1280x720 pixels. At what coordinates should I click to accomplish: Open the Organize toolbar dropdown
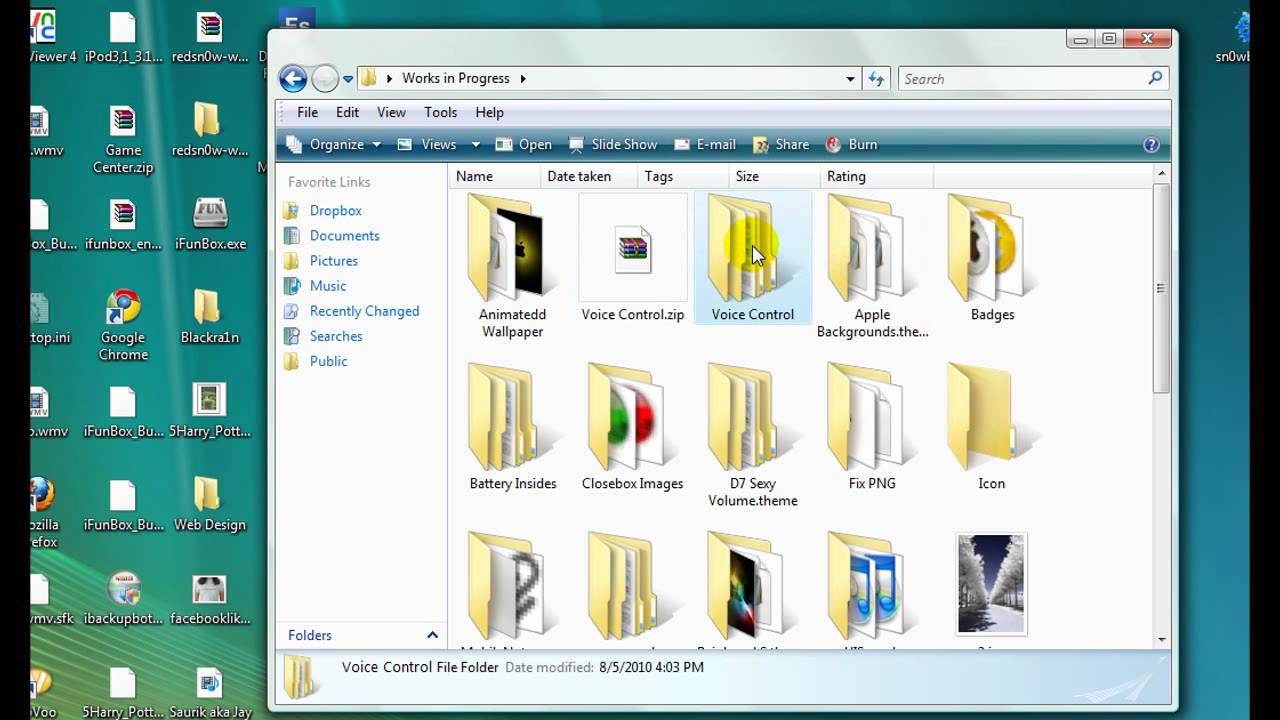coord(333,144)
